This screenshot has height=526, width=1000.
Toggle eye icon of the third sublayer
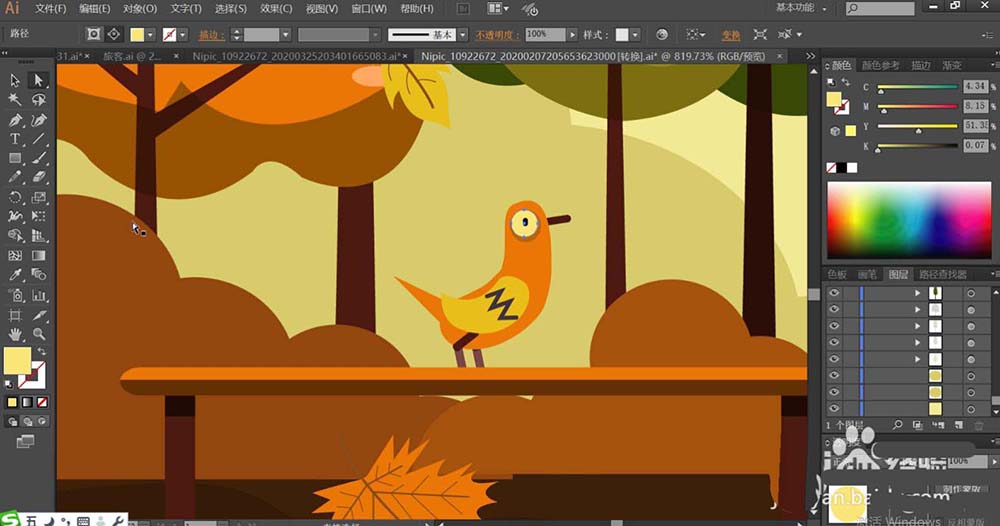834,326
